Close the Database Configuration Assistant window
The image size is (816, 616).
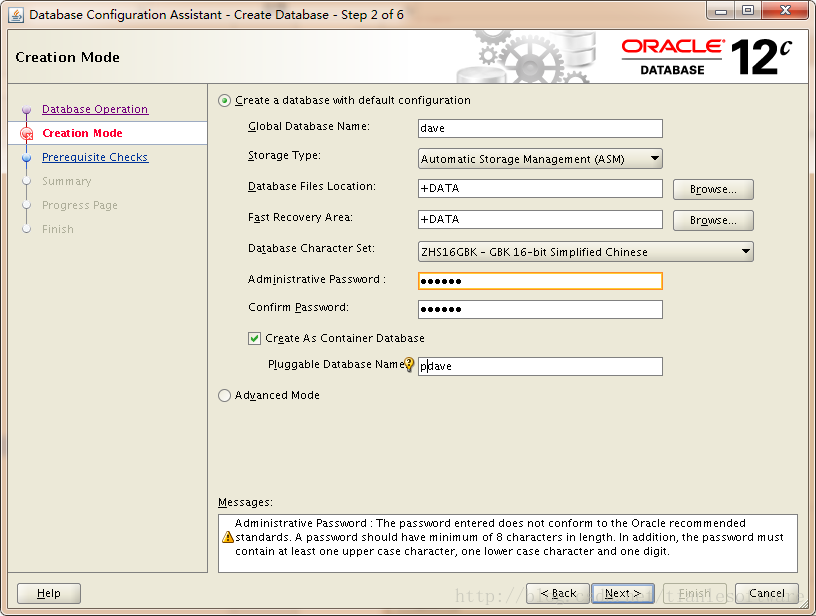coord(786,11)
